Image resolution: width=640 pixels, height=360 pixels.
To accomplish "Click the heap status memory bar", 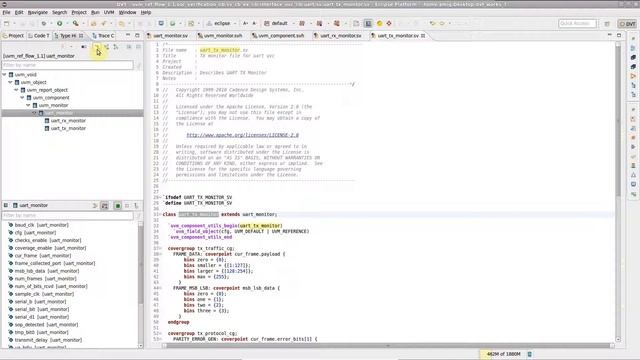I will click(503, 354).
